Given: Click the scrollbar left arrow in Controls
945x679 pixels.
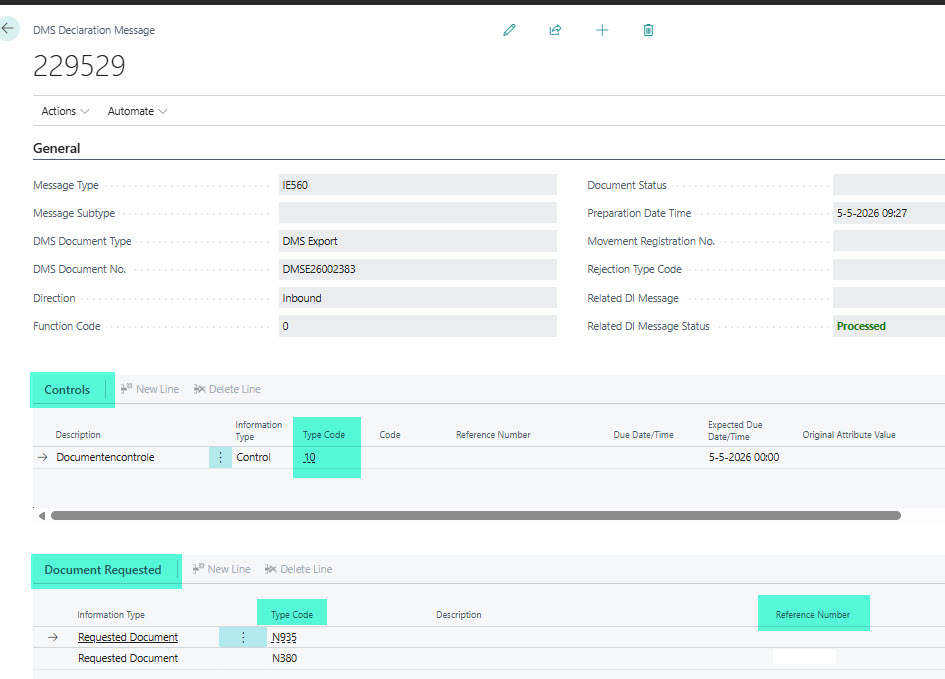Looking at the screenshot, I should [x=42, y=516].
